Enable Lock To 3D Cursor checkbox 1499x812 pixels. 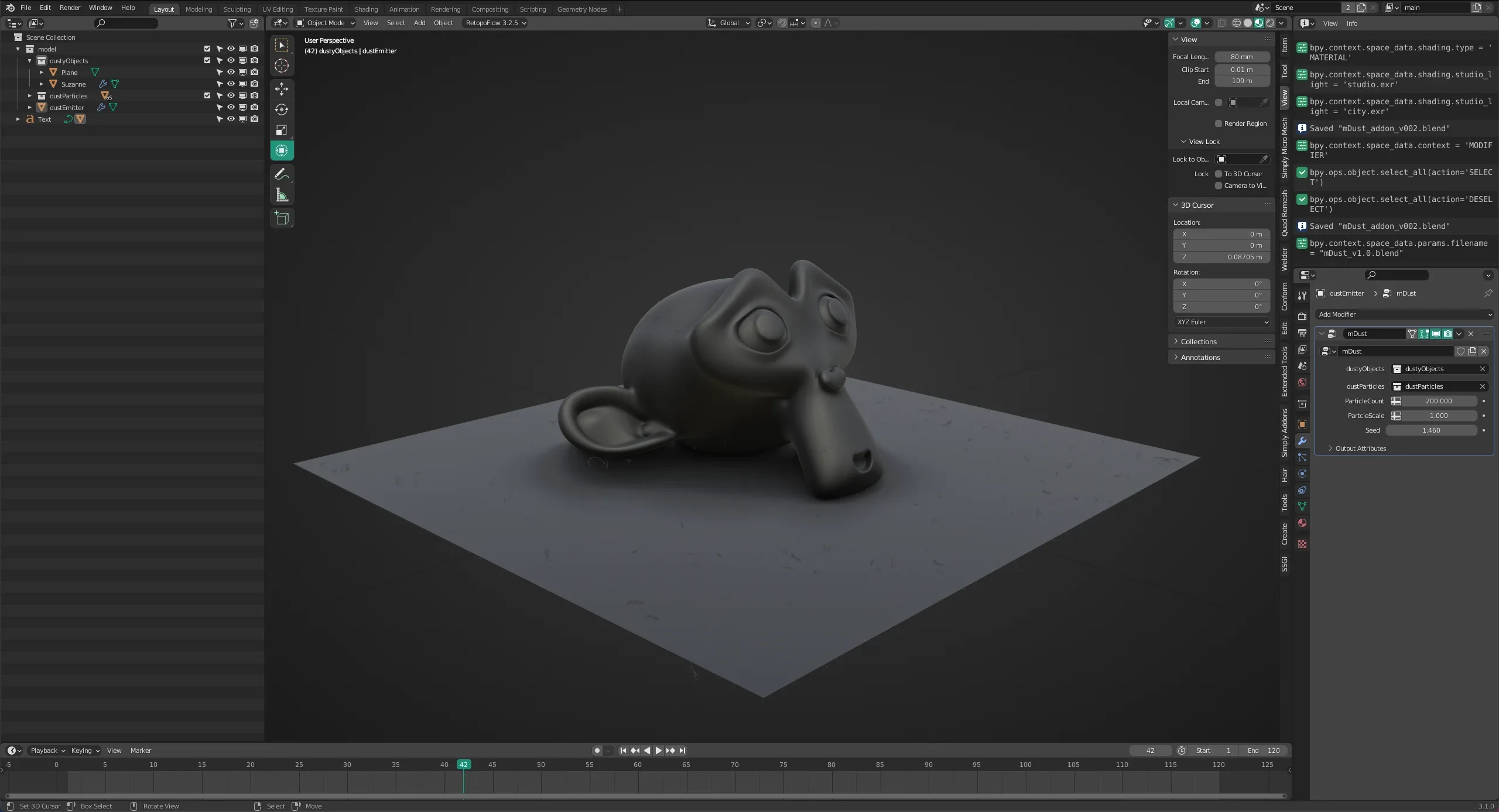[x=1219, y=174]
